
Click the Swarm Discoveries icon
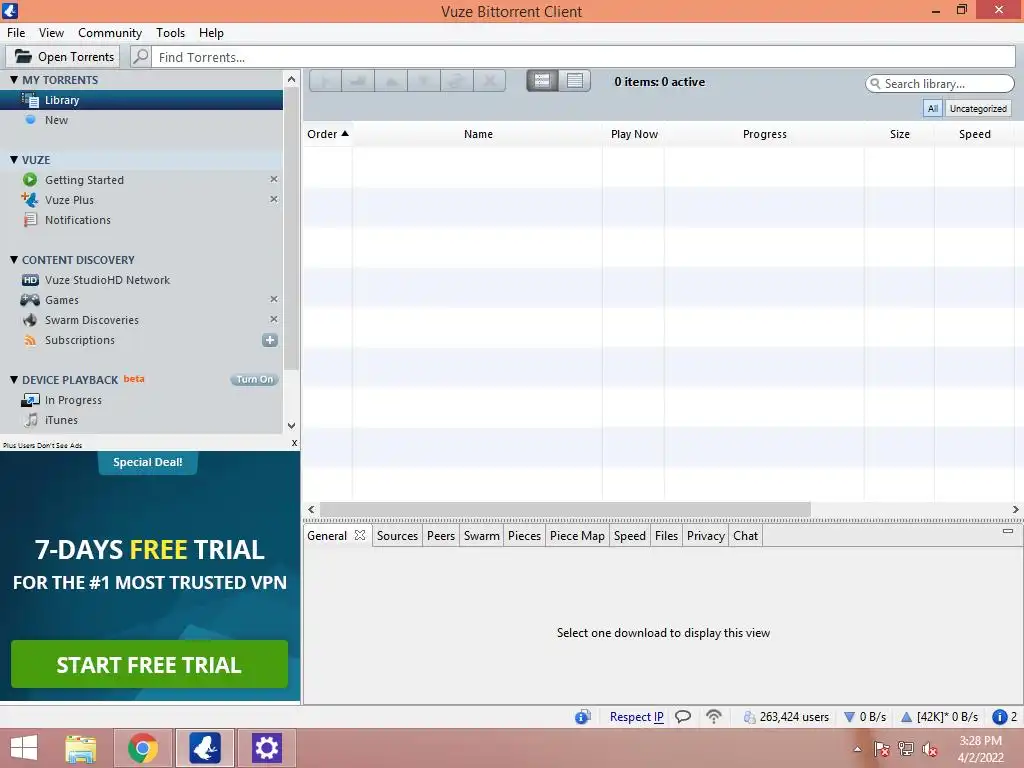click(x=30, y=319)
